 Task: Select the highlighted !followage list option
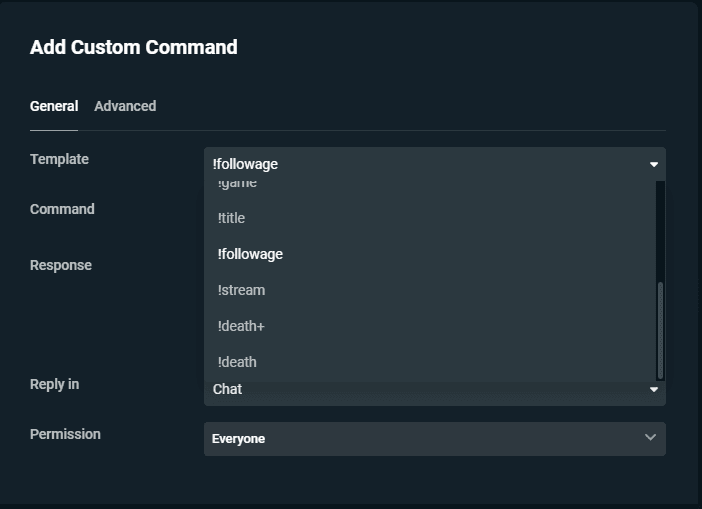click(x=250, y=254)
